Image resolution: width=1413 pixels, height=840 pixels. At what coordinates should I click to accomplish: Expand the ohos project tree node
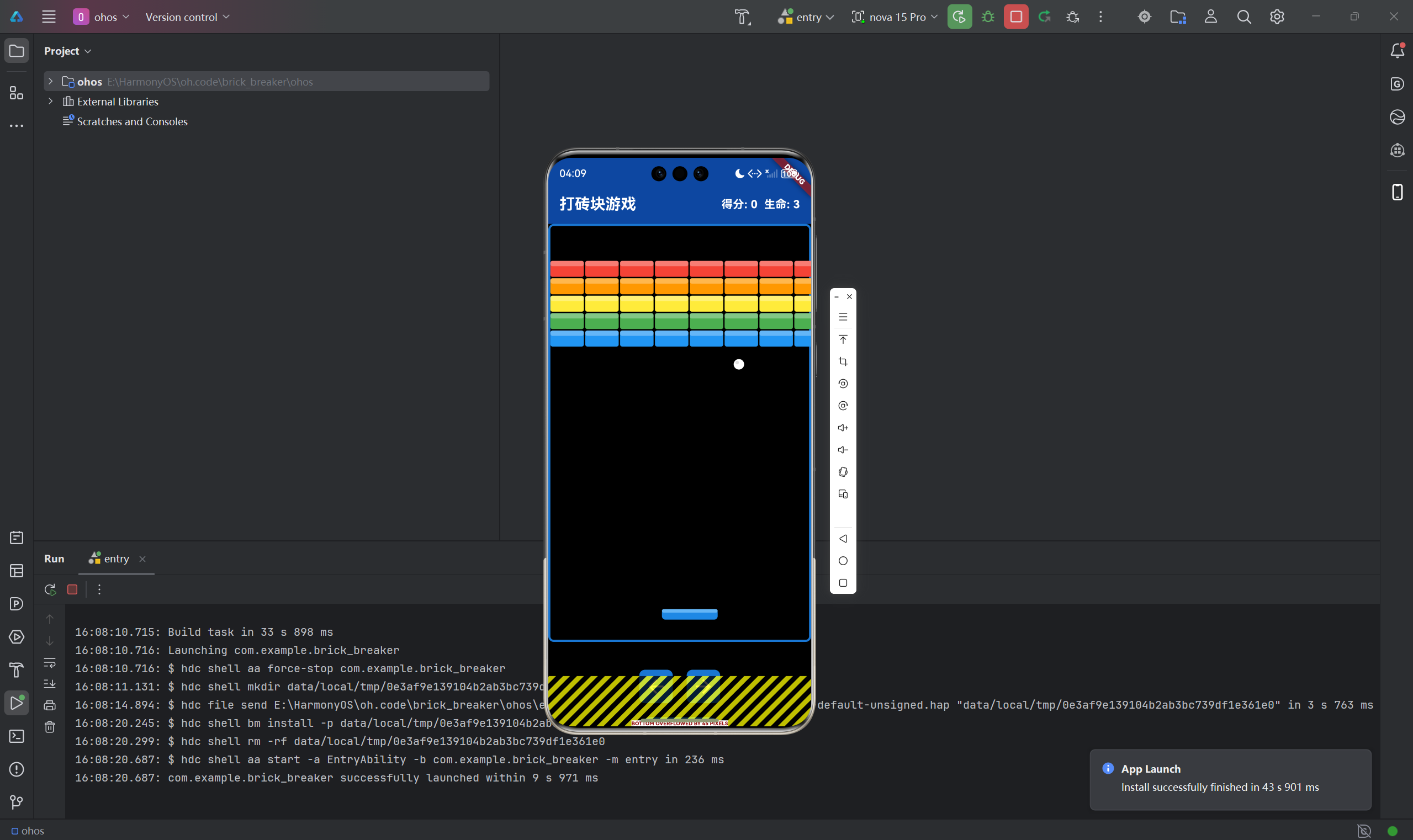[50, 81]
